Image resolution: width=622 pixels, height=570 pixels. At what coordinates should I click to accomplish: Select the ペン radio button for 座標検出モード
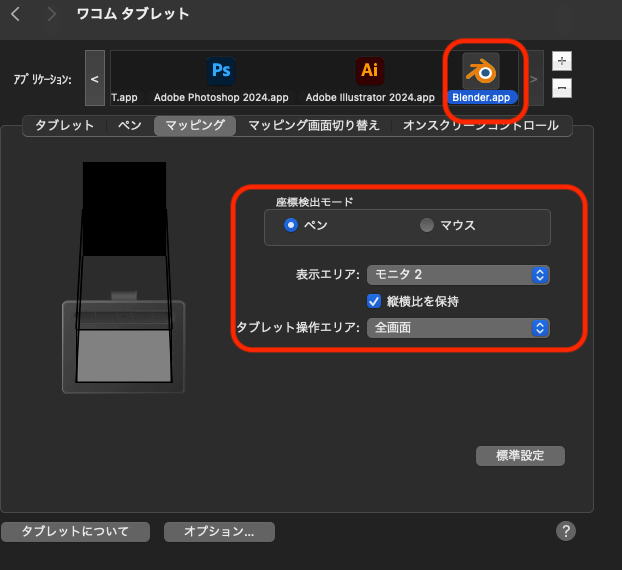click(291, 225)
